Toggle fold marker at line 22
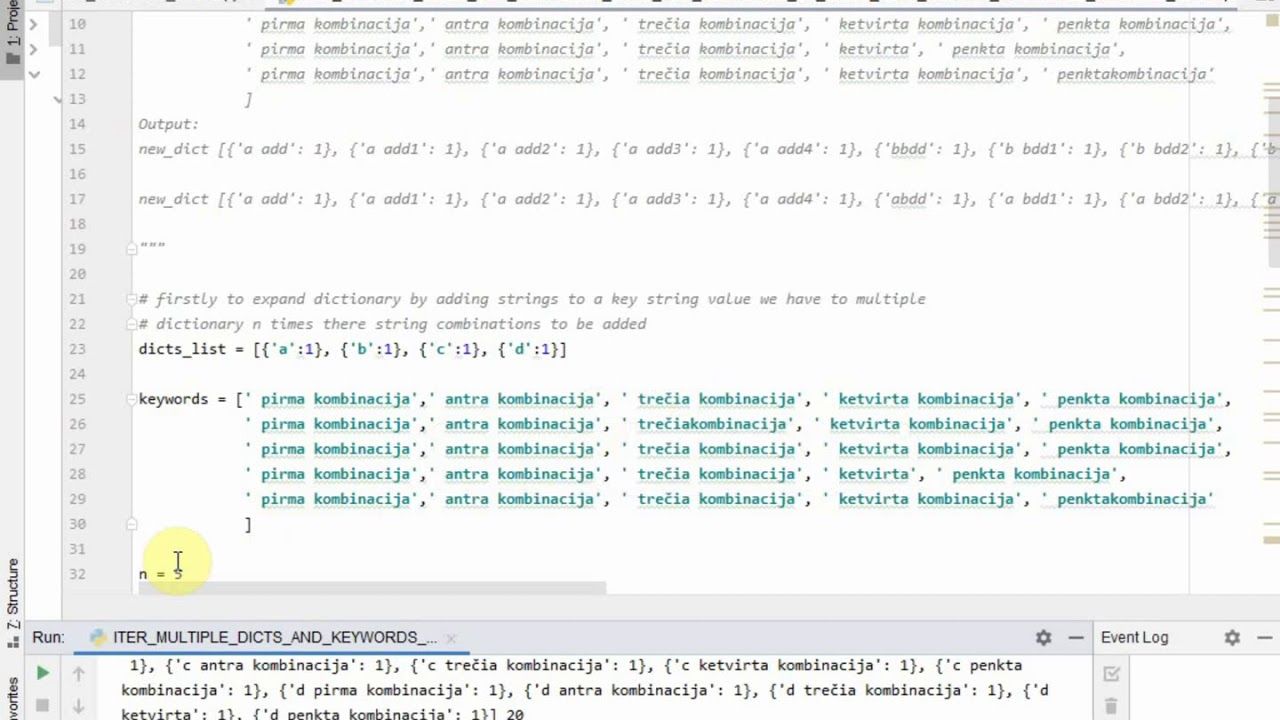Screen dimensions: 1280x720 pyautogui.click(x=131, y=323)
